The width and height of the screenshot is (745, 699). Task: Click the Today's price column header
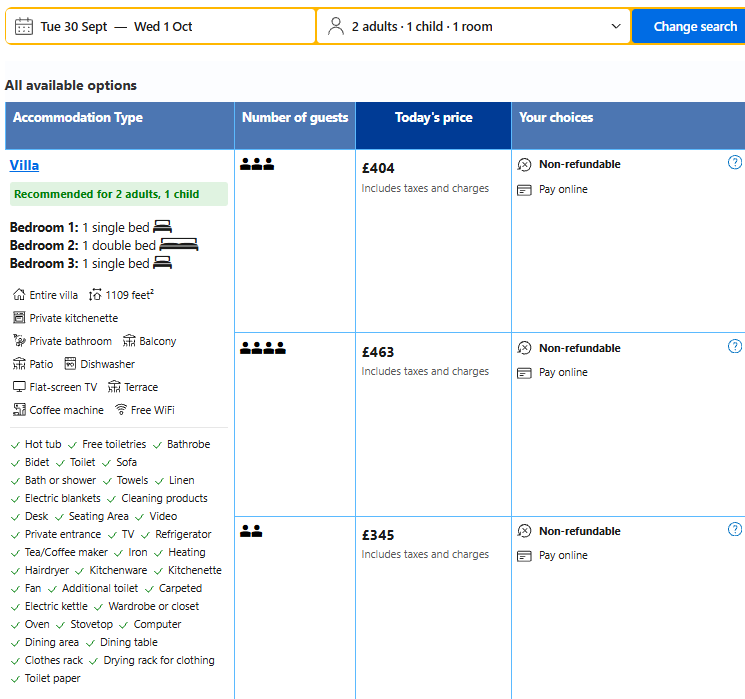[433, 118]
